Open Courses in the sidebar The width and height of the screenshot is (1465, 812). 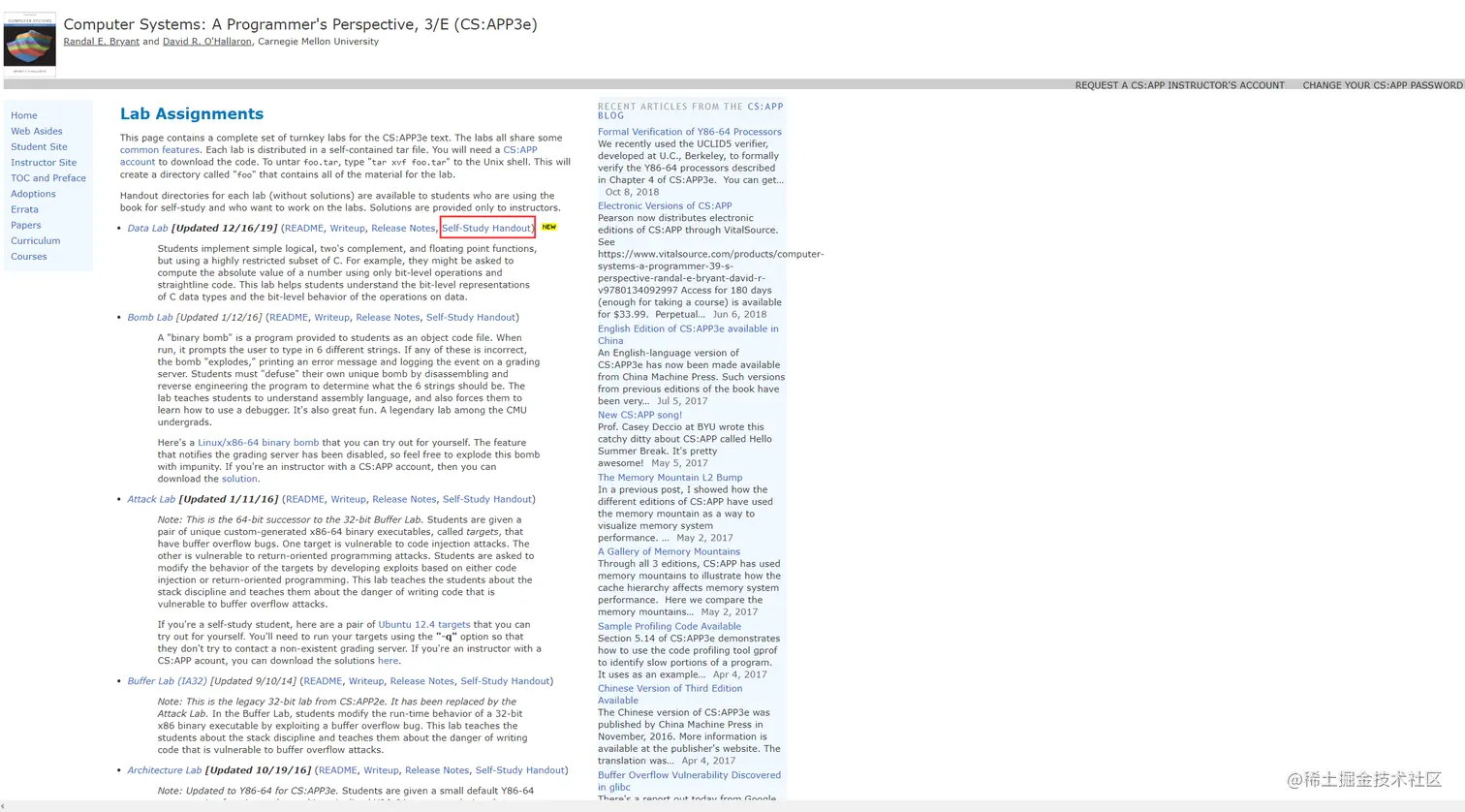[x=29, y=257]
